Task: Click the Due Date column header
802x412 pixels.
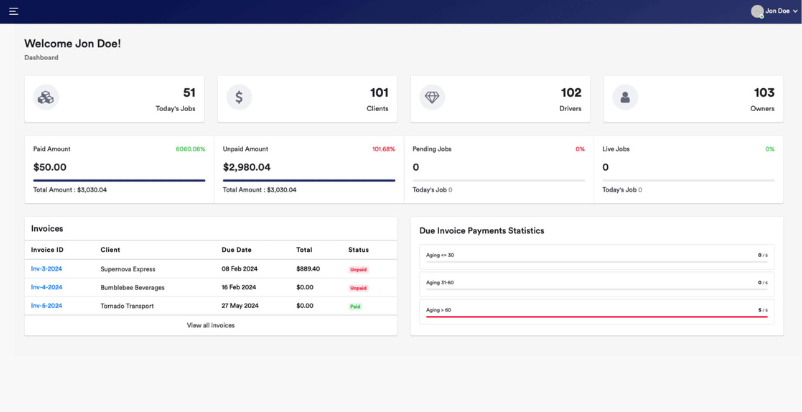Action: coord(236,249)
